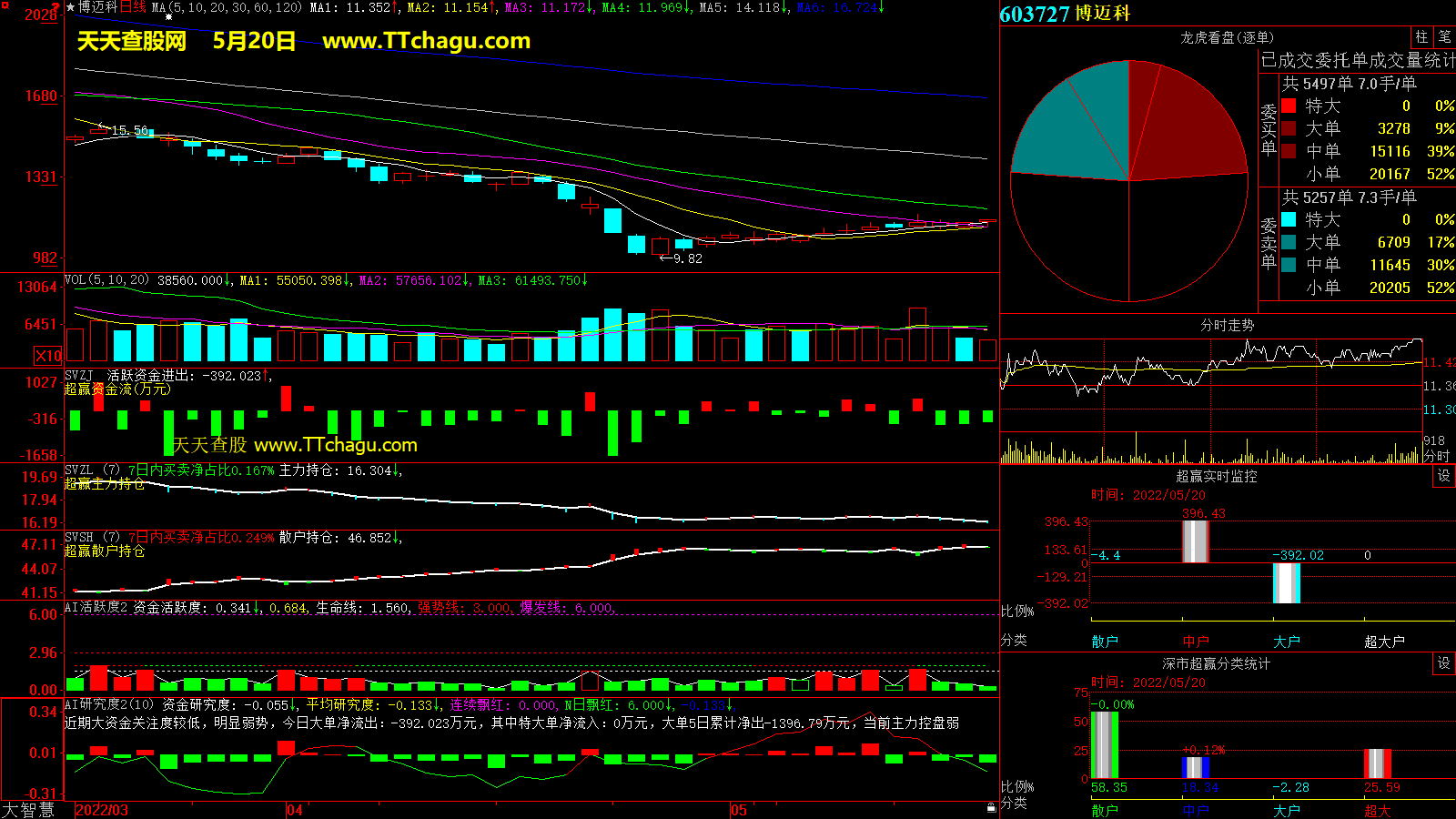Click the red 特大 buy-order color swatch
1456x819 pixels.
coord(1289,106)
